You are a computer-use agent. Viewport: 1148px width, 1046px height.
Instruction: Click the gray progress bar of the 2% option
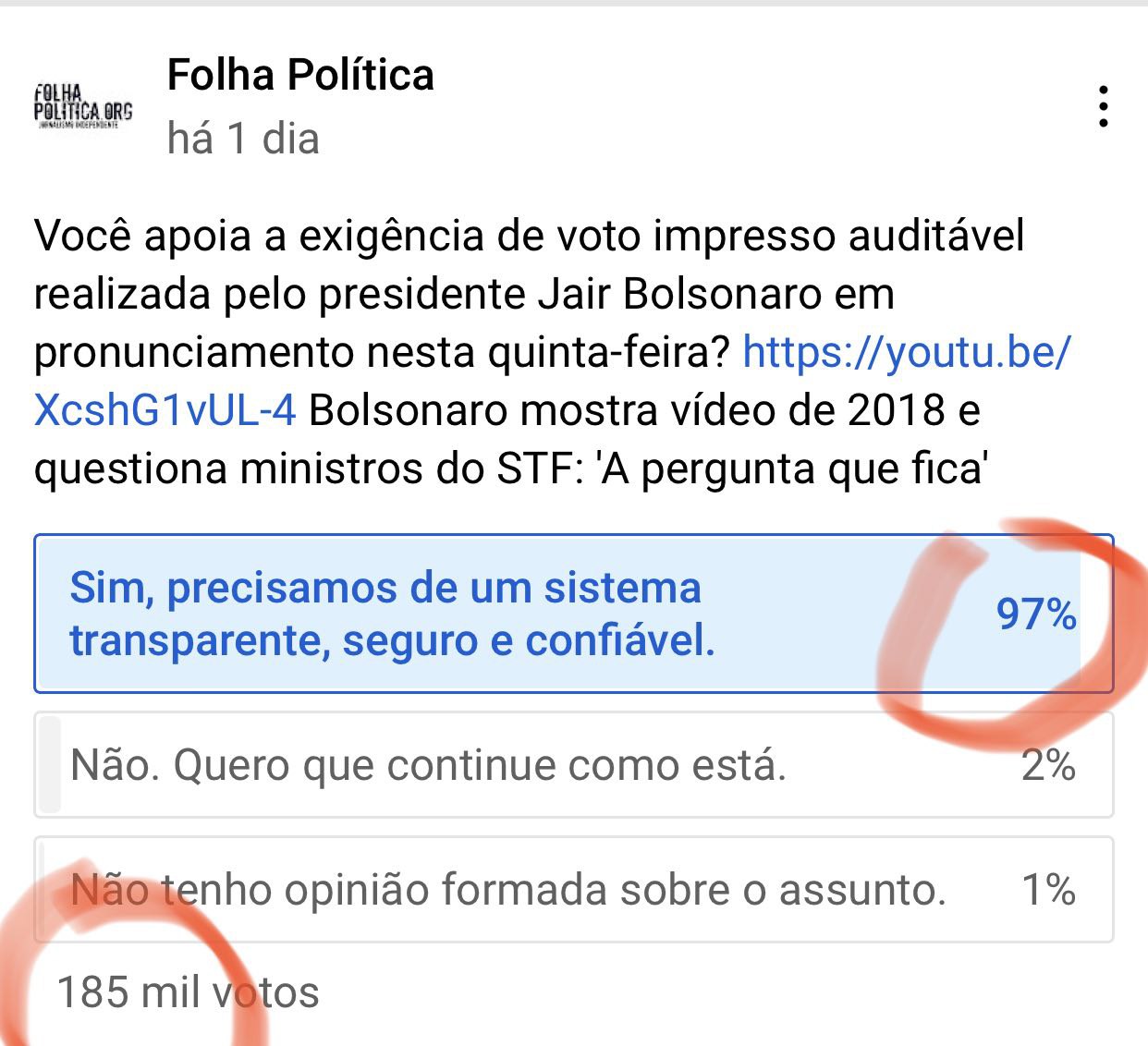pyautogui.click(x=51, y=765)
